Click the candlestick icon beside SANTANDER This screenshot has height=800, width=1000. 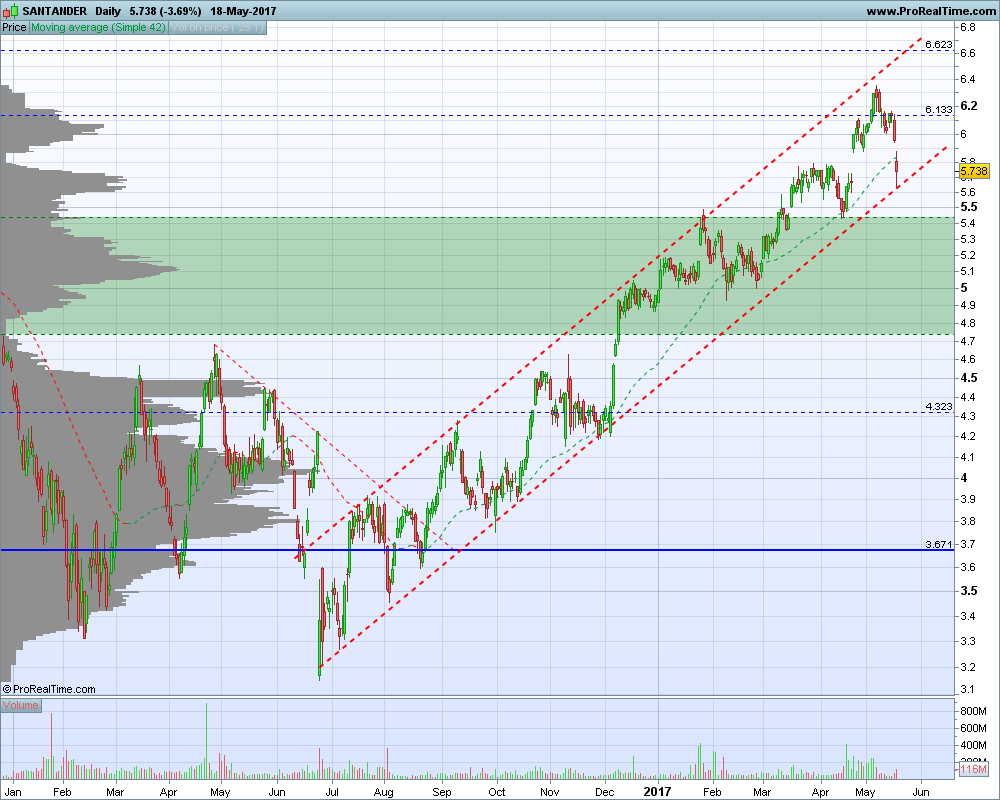tap(10, 11)
